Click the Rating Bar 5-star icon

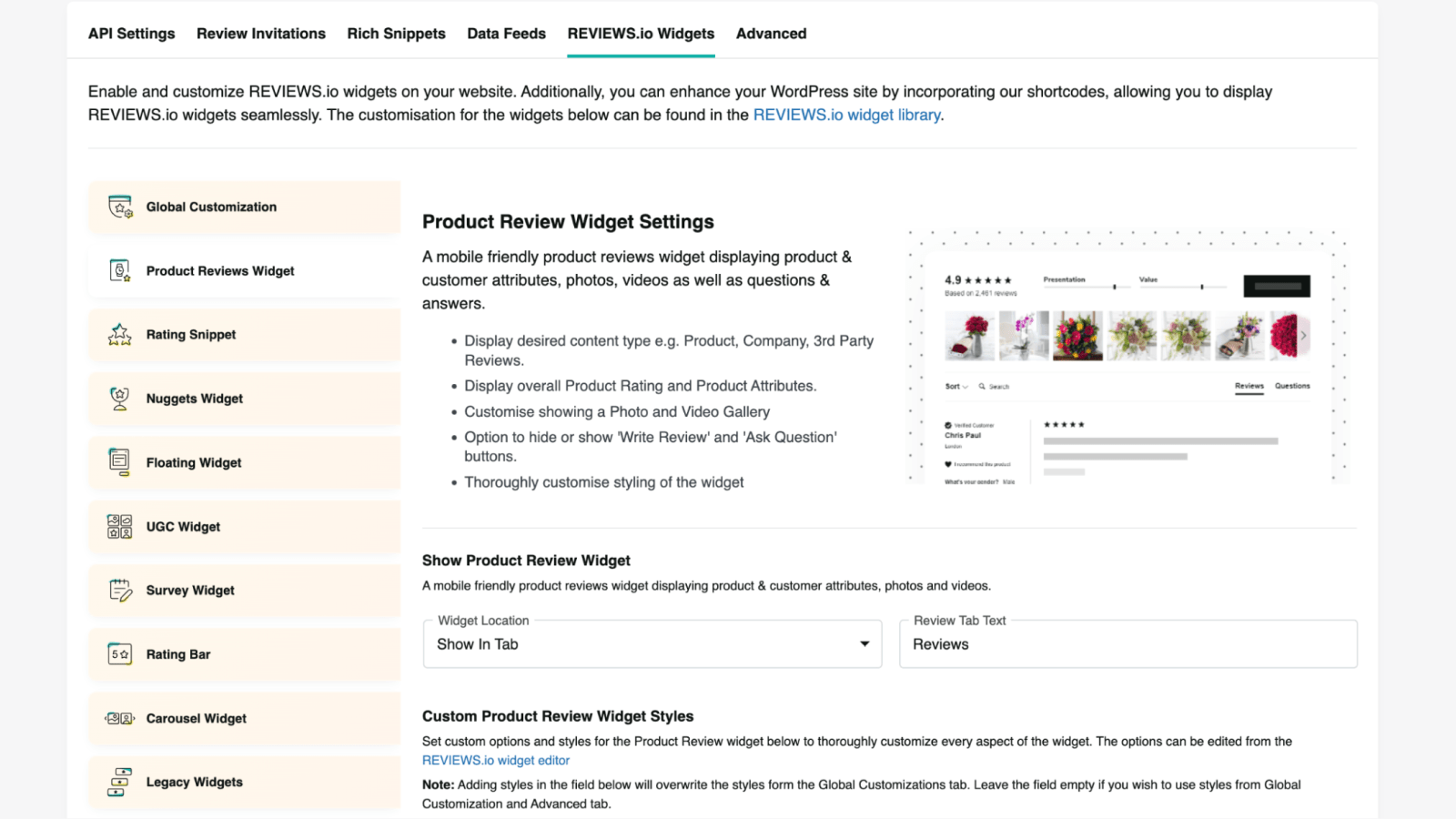(x=120, y=654)
